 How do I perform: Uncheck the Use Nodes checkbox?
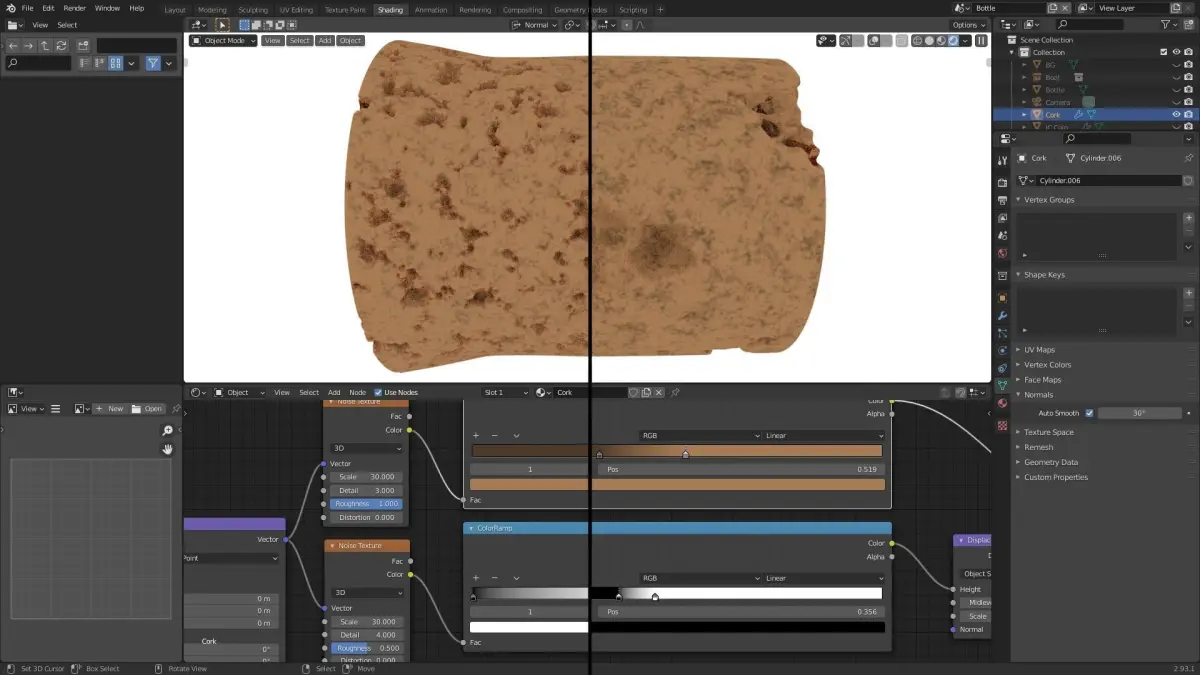pyautogui.click(x=378, y=392)
